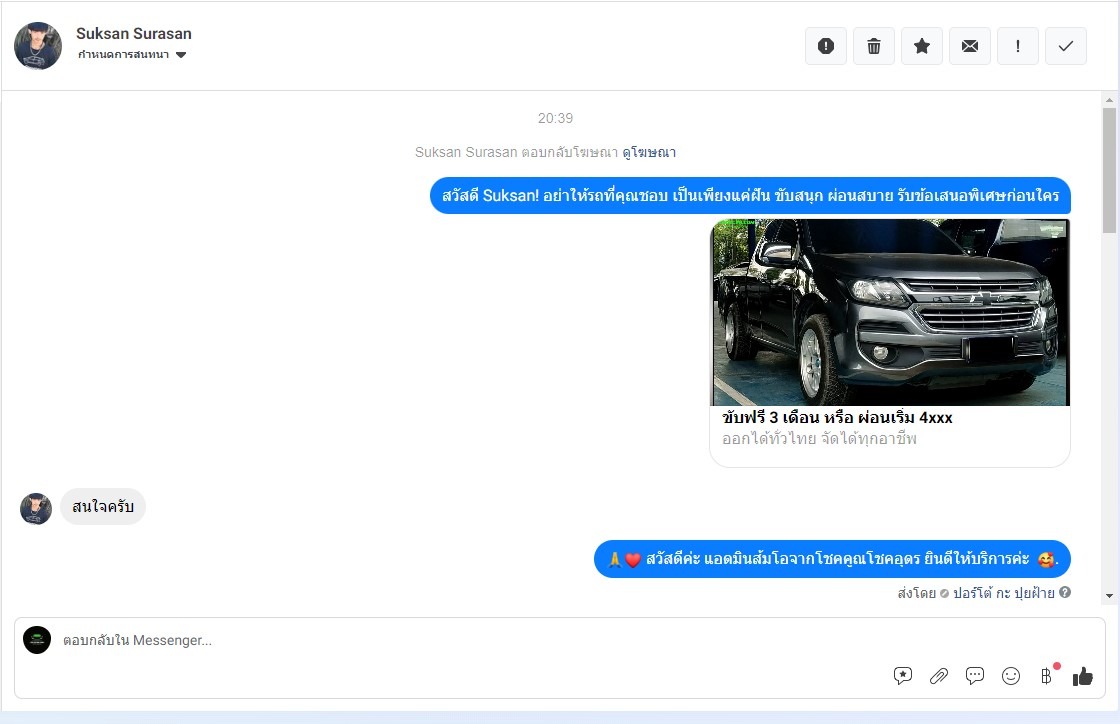The width and height of the screenshot is (1120, 724).
Task: Click the ดูโฆษณา link
Action: coord(649,153)
